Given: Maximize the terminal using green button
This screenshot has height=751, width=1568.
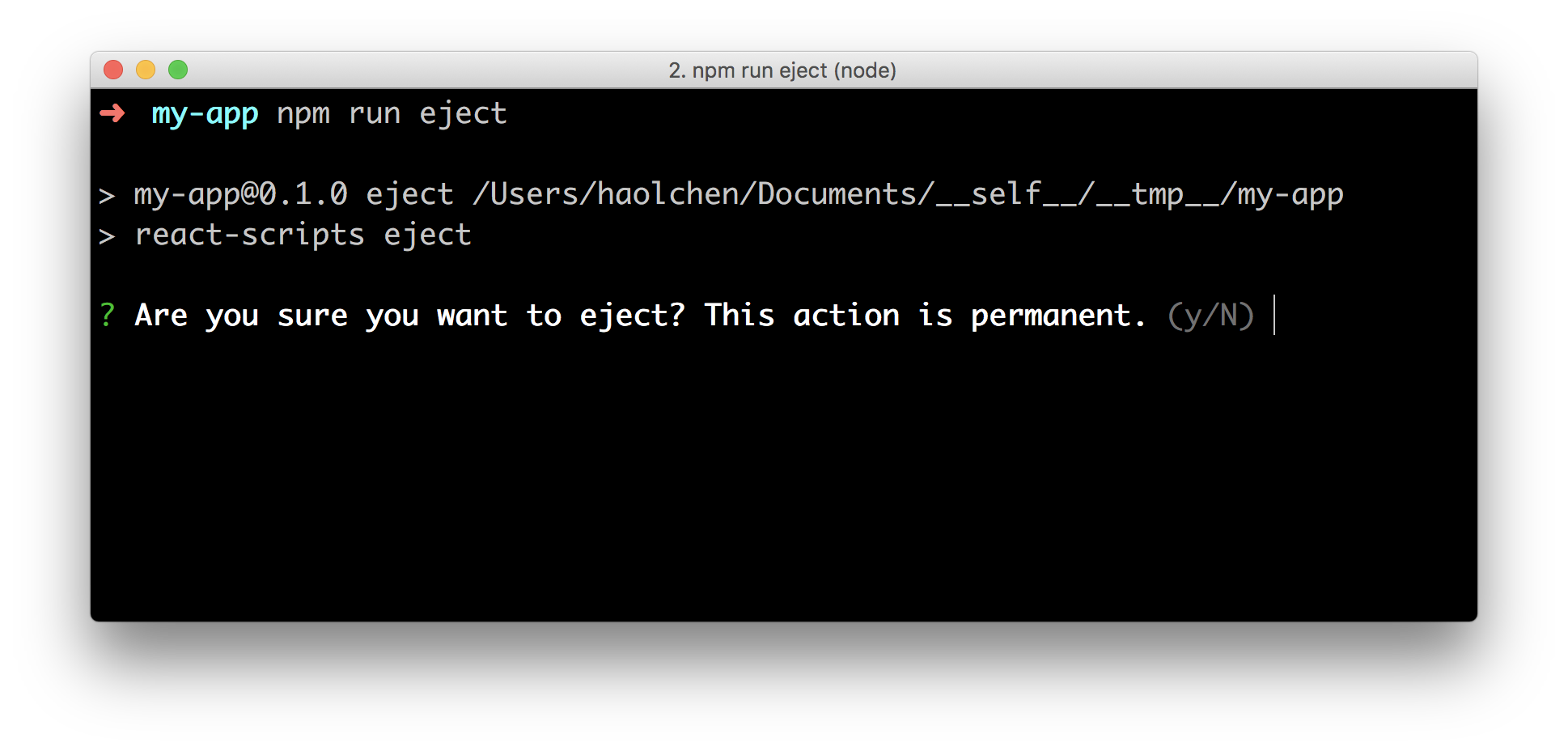Looking at the screenshot, I should [178, 70].
